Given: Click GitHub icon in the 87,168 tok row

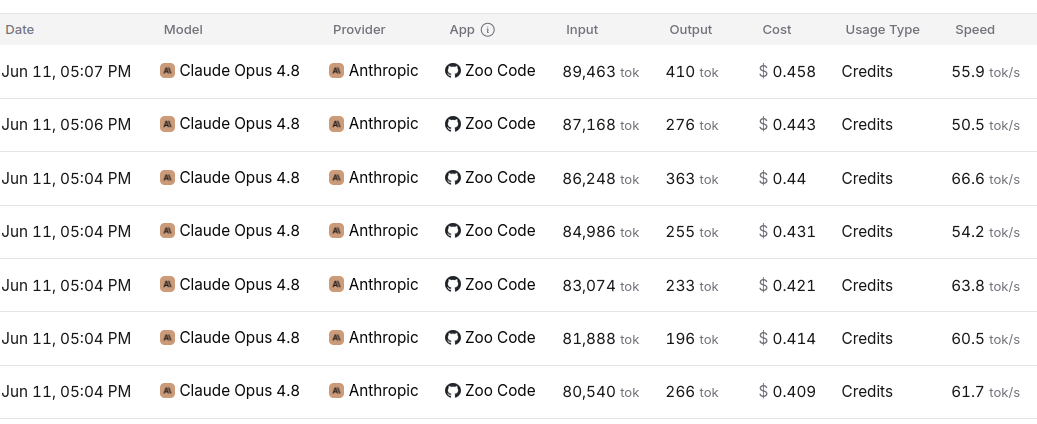Looking at the screenshot, I should 452,124.
